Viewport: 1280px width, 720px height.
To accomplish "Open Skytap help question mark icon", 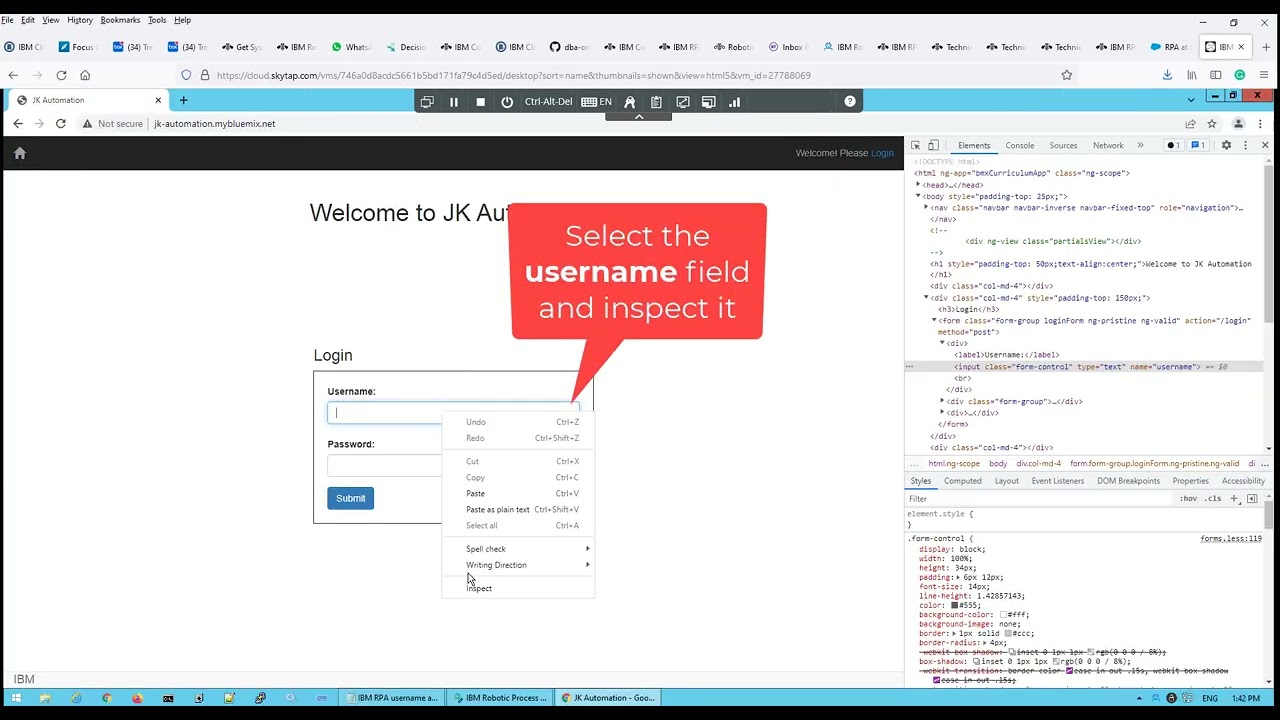I will (x=850, y=101).
